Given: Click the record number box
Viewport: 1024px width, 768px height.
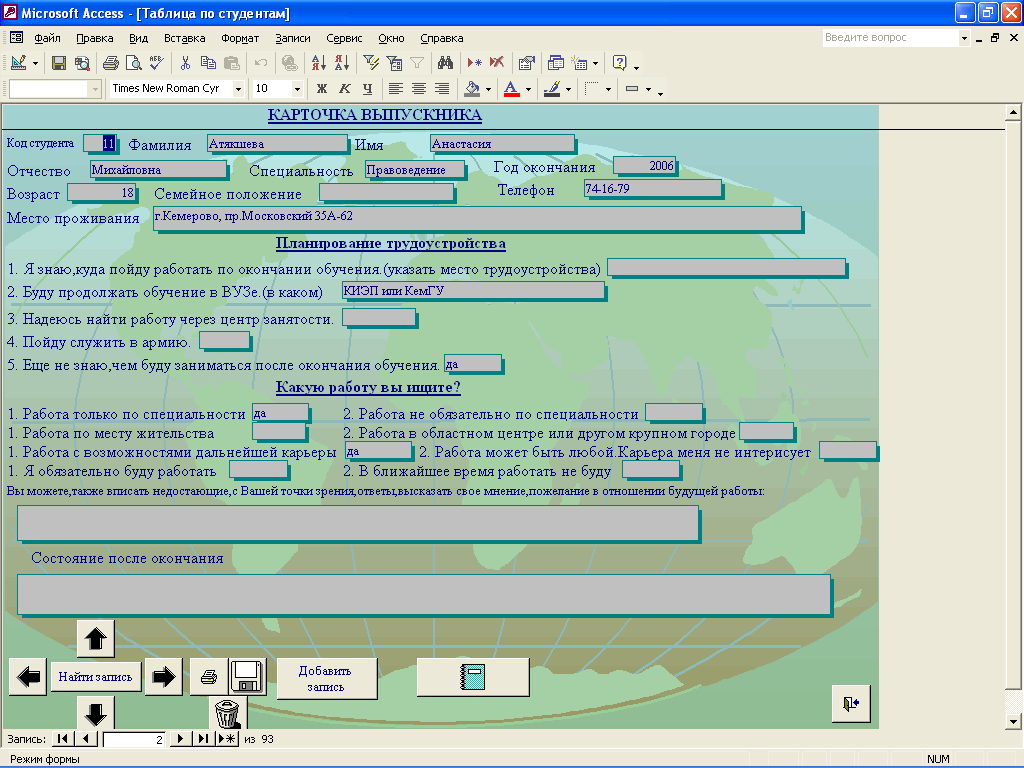Looking at the screenshot, I should click(134, 739).
